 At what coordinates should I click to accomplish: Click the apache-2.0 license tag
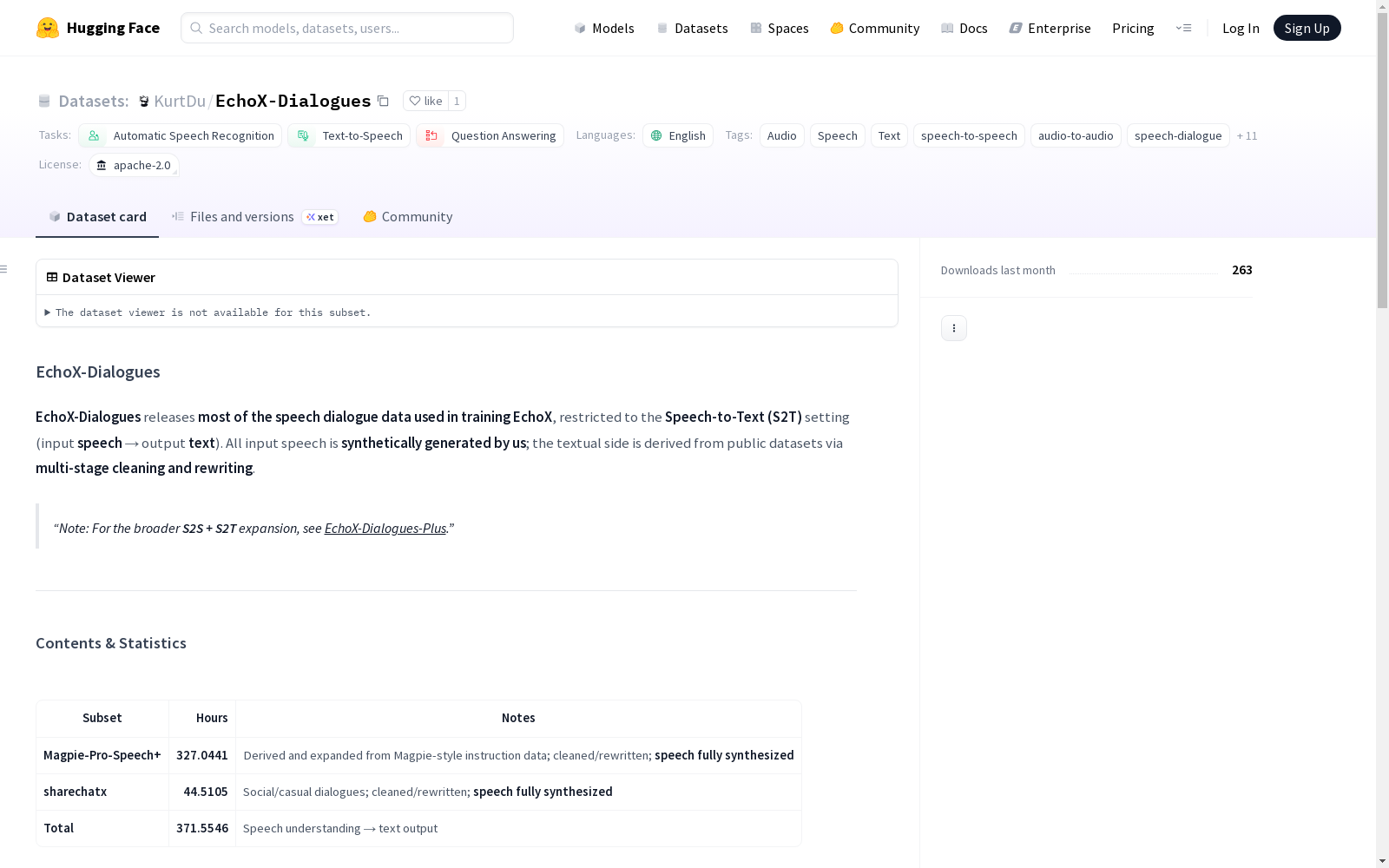click(134, 165)
